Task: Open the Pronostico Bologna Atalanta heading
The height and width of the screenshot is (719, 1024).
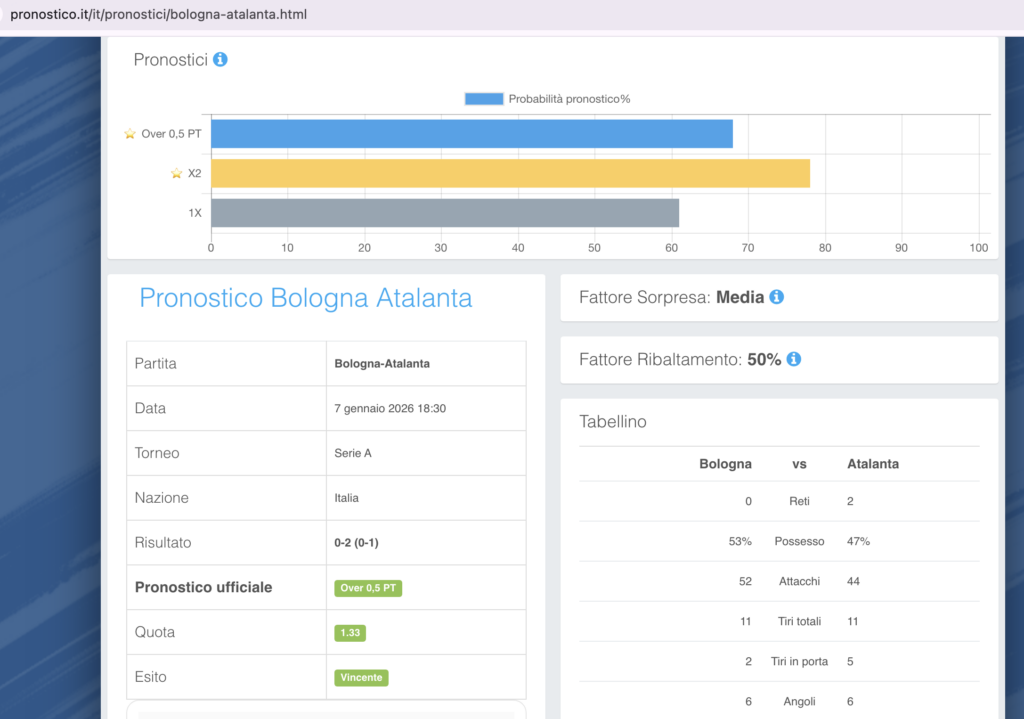Action: coord(306,298)
